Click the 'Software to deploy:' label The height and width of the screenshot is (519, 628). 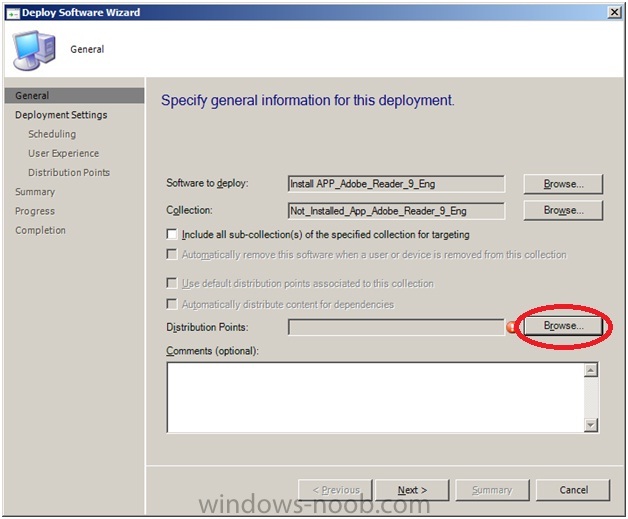coord(207,183)
